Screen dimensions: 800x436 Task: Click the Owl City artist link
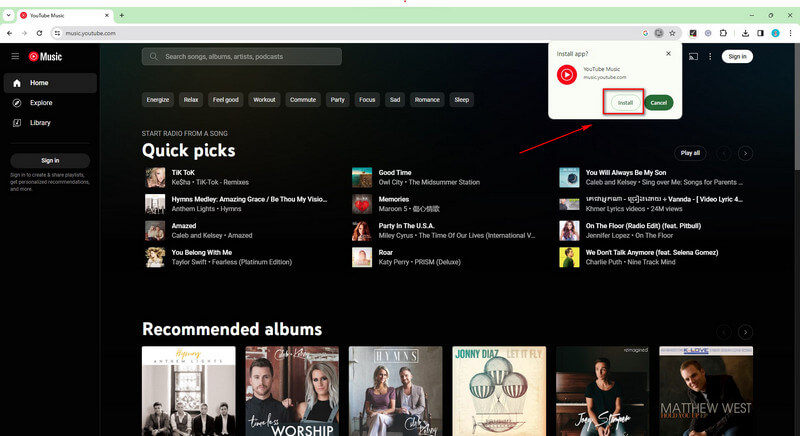point(391,183)
